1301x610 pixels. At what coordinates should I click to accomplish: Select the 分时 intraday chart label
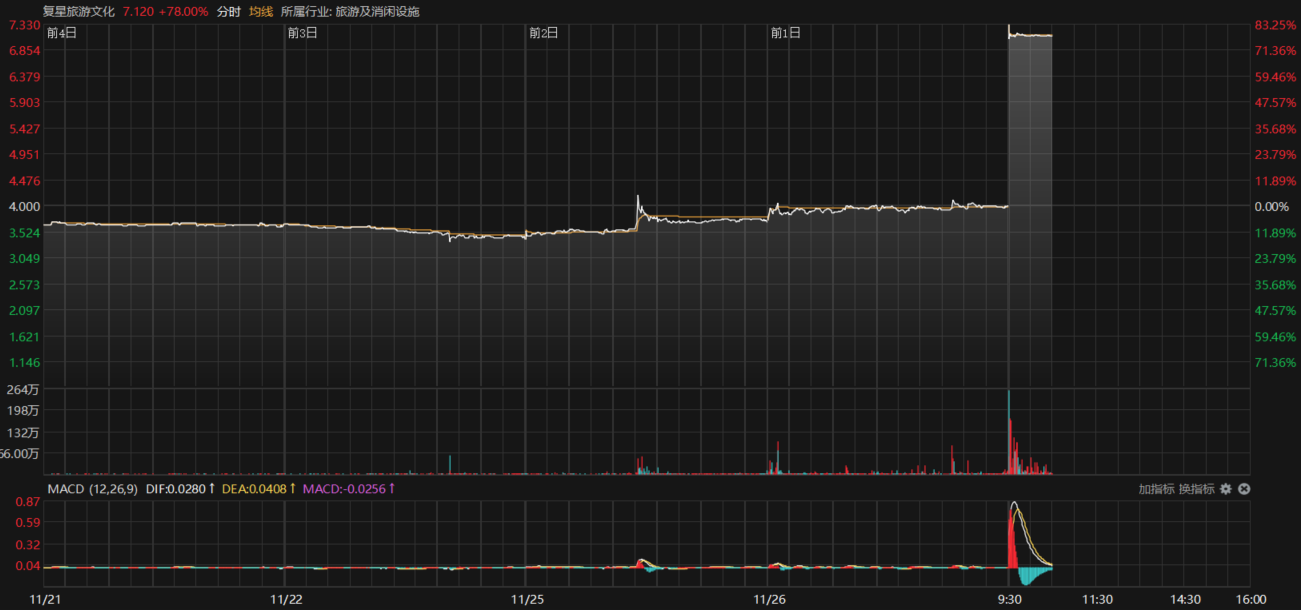pos(229,11)
